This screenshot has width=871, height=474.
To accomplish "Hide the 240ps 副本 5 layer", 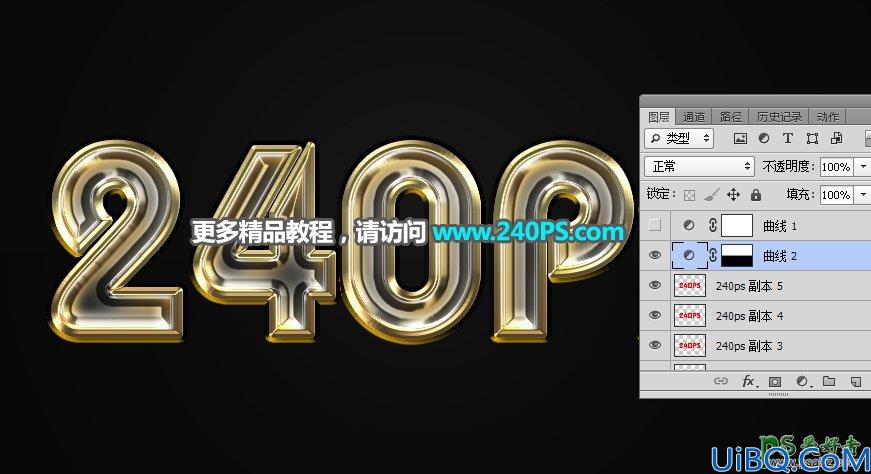I will pos(655,285).
